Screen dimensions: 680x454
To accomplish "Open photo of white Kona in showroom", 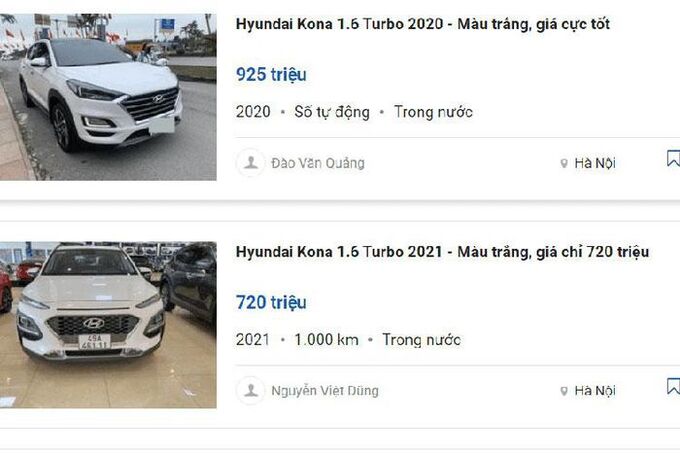I will (x=108, y=325).
